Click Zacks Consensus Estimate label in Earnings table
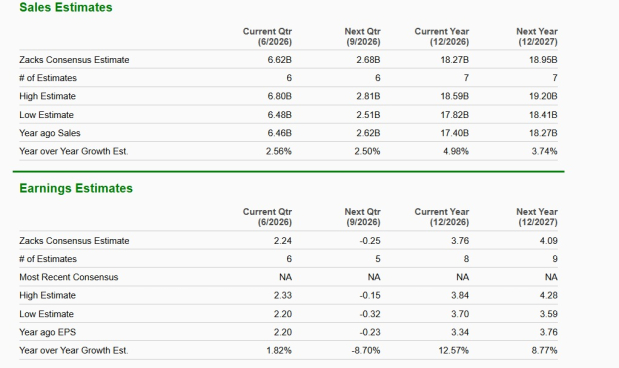This screenshot has width=619, height=368. pyautogui.click(x=74, y=240)
